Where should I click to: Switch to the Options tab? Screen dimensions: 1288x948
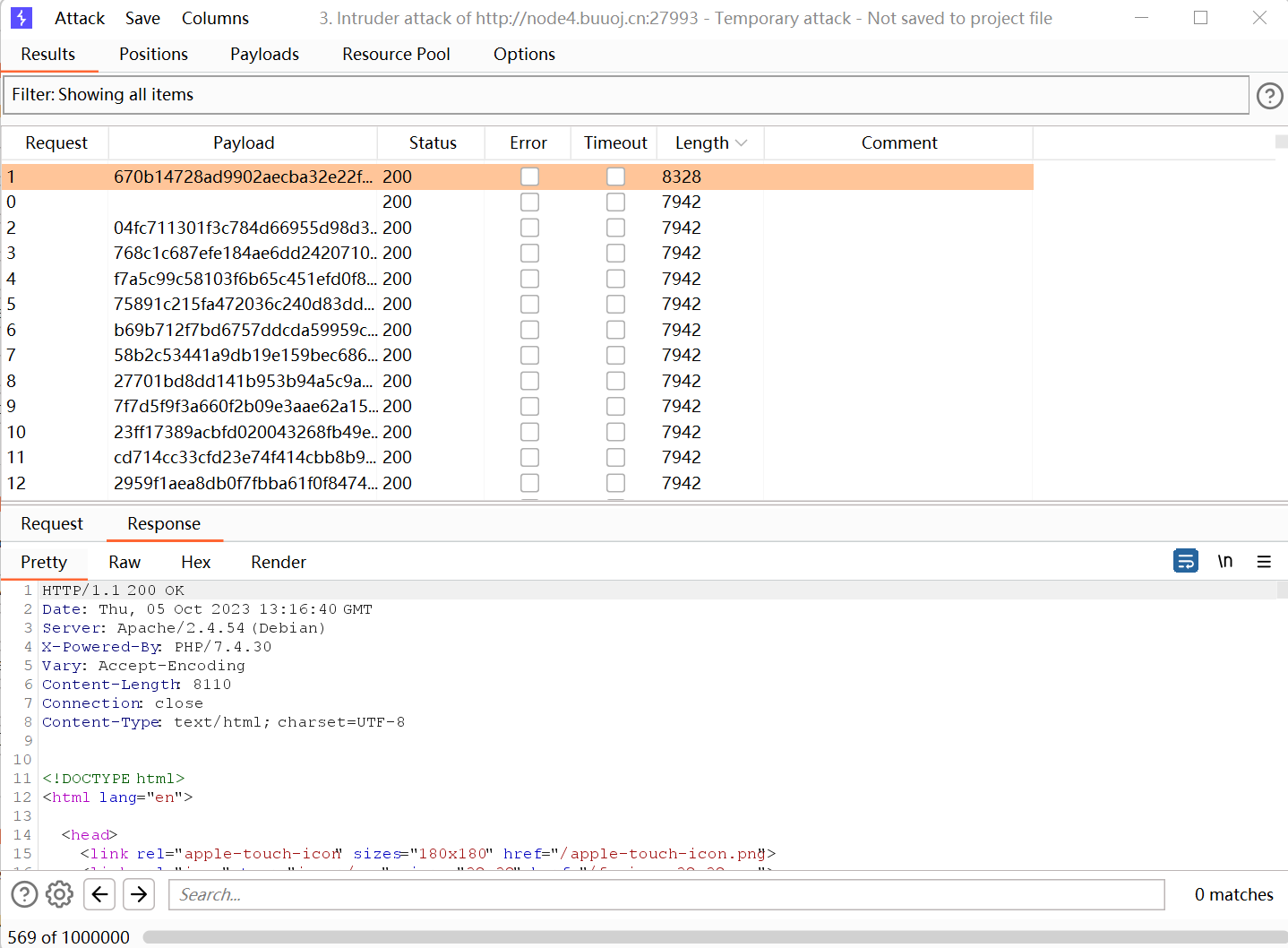pos(524,55)
